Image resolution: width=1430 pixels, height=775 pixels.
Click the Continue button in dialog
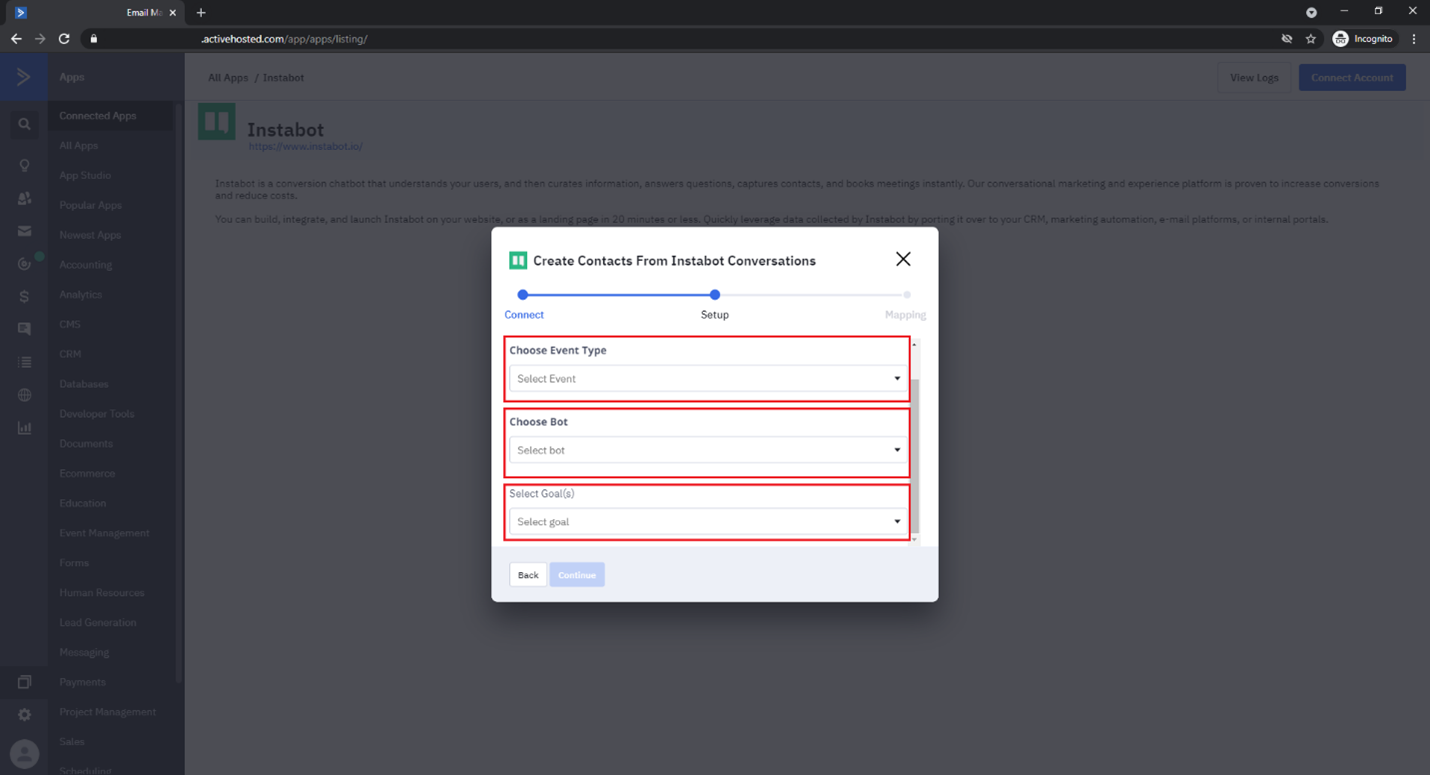tap(577, 575)
